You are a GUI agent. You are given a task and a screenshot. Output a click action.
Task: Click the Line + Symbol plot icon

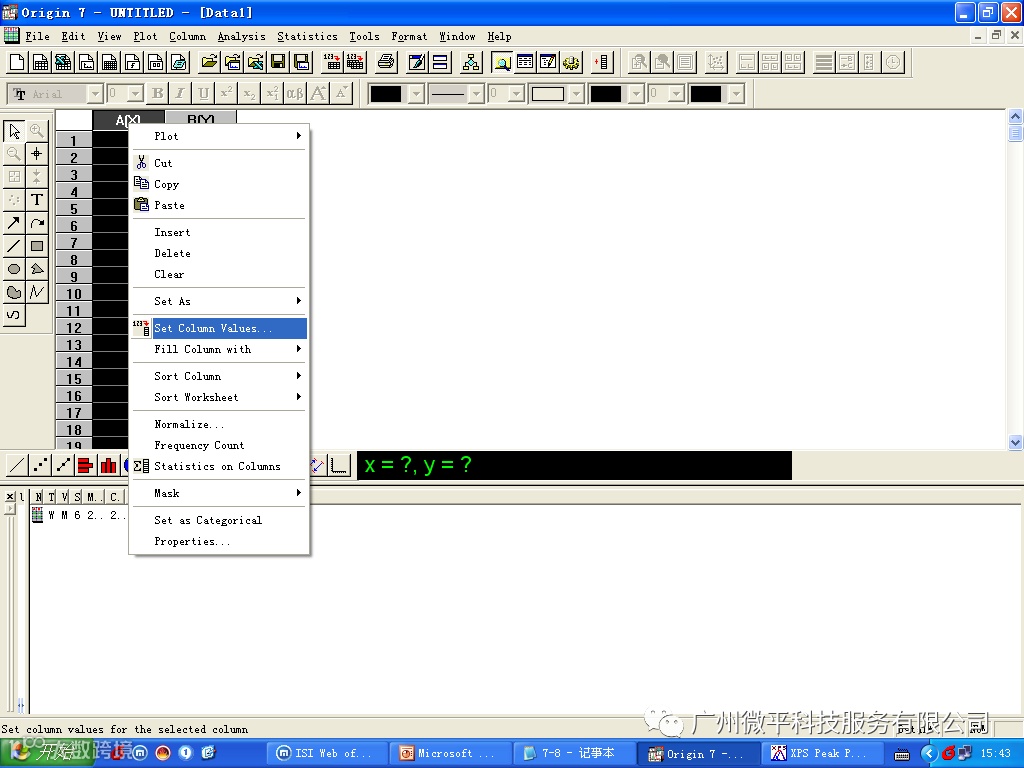coord(63,465)
